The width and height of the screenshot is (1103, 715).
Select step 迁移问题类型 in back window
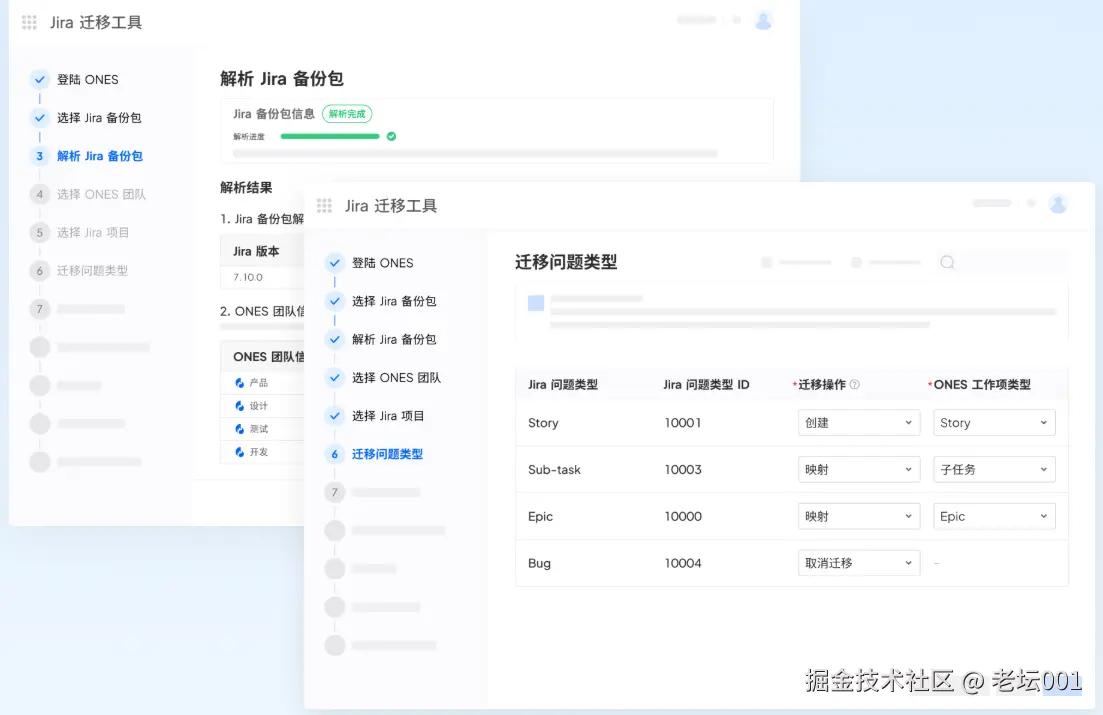coord(92,271)
